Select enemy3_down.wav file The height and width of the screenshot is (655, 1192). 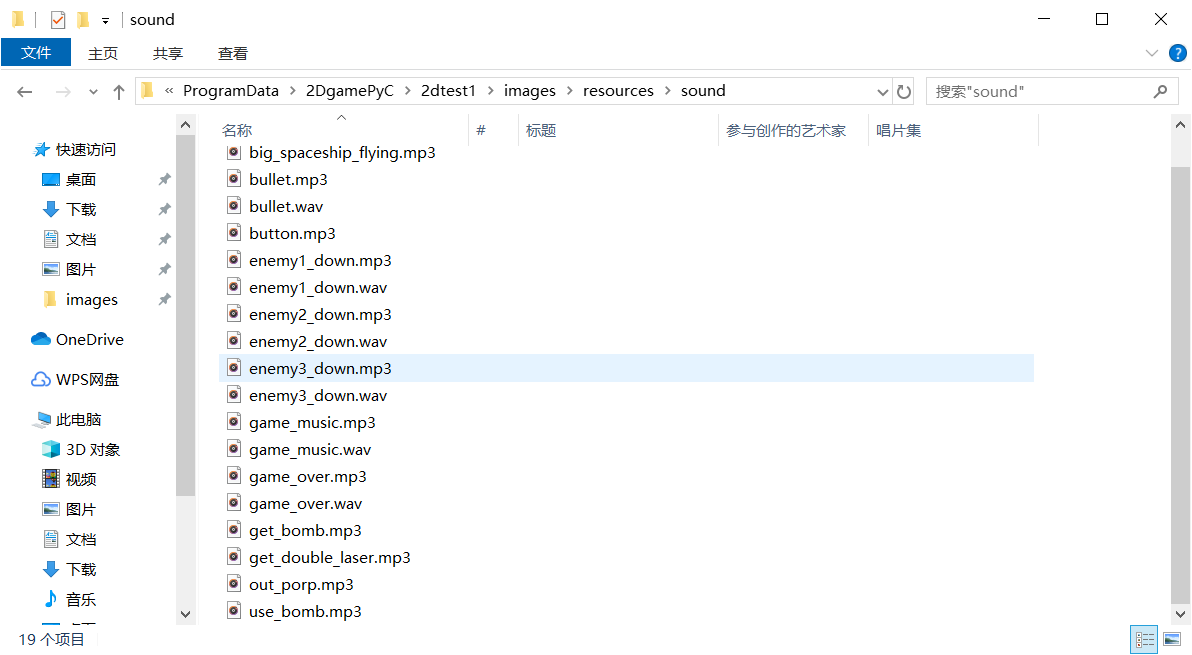pyautogui.click(x=318, y=396)
